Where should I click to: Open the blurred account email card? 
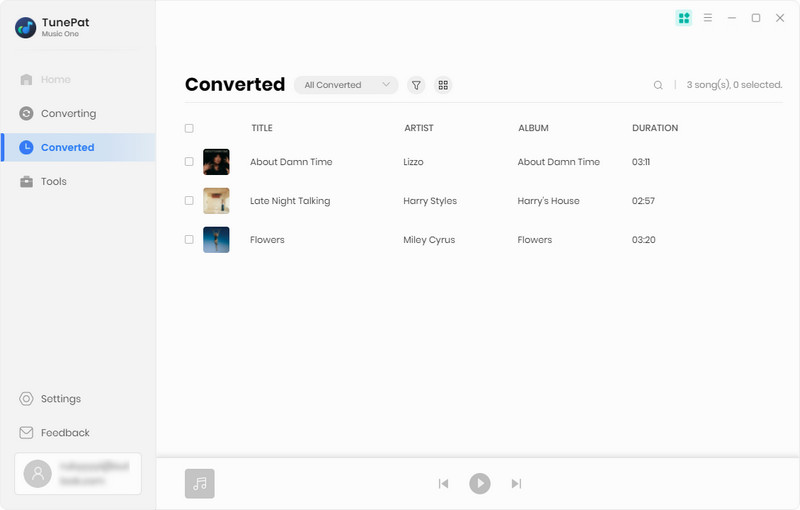78,474
